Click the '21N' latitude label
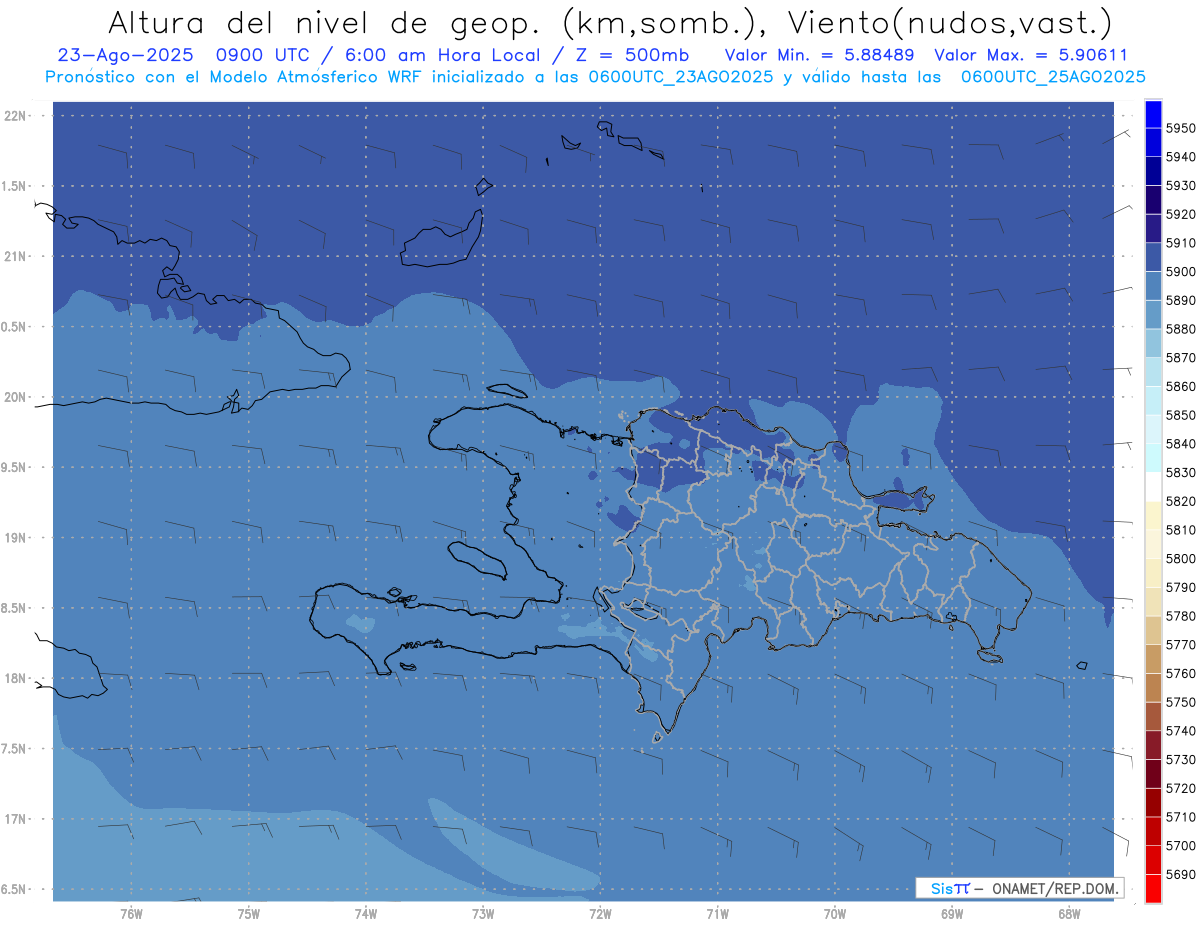This screenshot has width=1200, height=927. [x=15, y=256]
